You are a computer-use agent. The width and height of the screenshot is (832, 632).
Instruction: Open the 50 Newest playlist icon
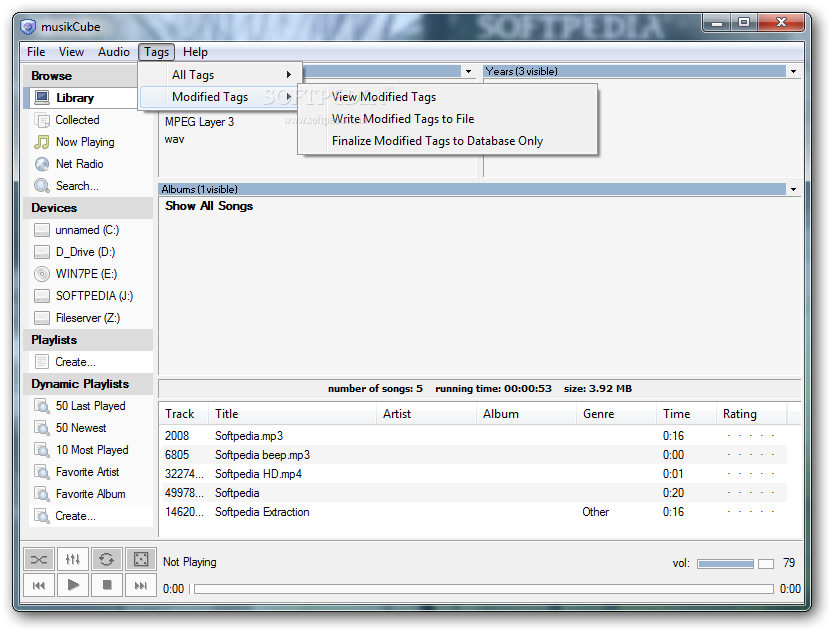click(41, 428)
